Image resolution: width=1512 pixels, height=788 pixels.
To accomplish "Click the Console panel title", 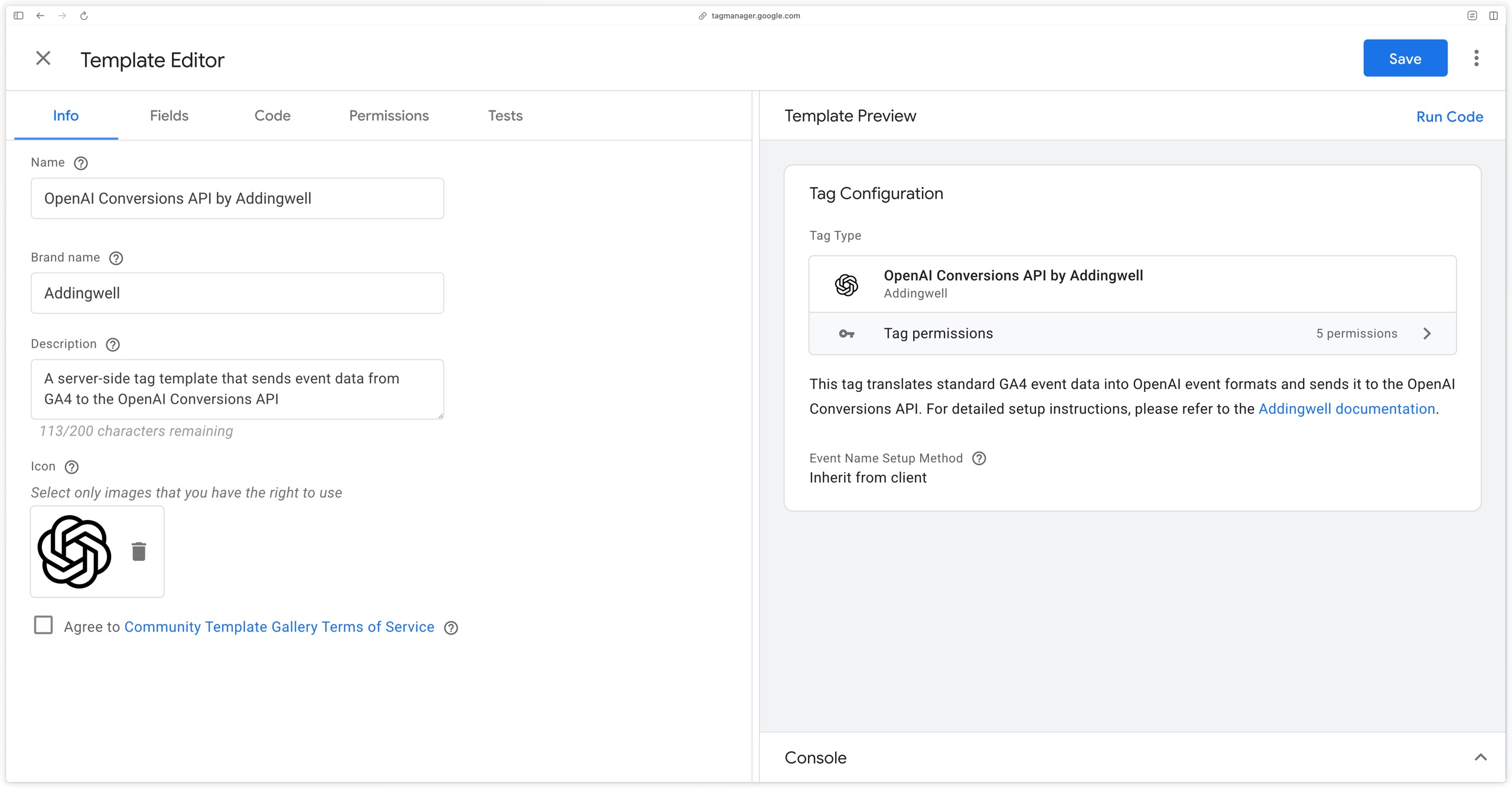I will (815, 758).
